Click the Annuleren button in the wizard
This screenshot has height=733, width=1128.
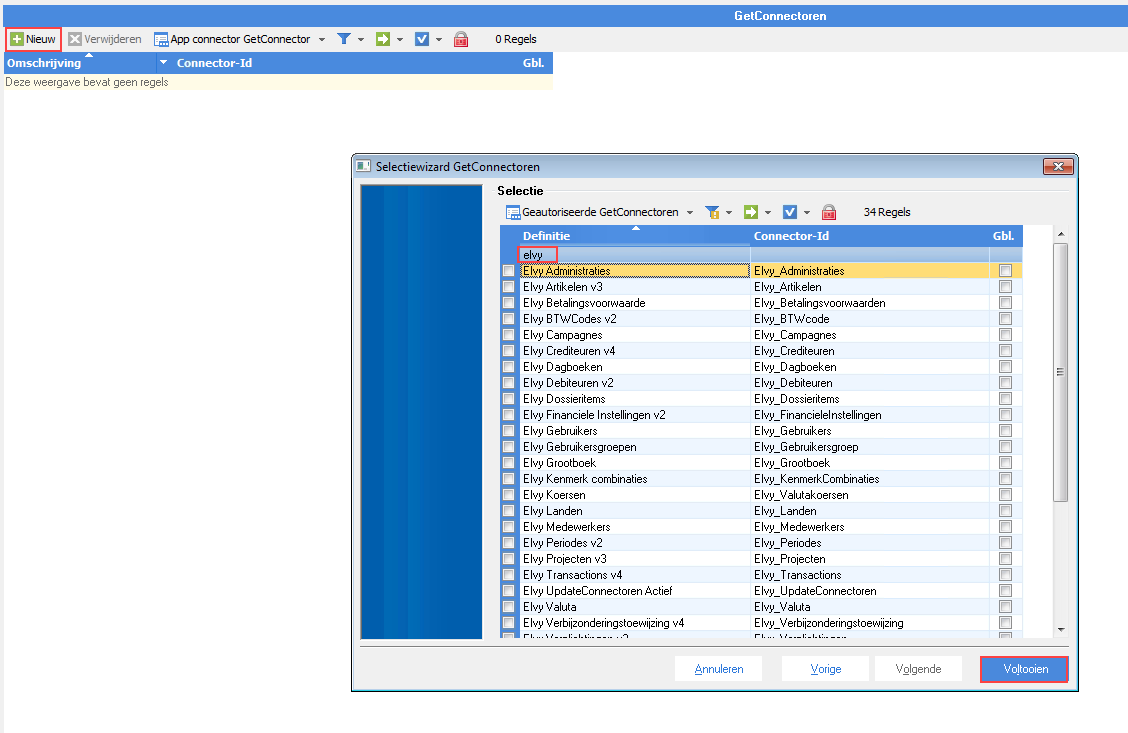coord(719,669)
